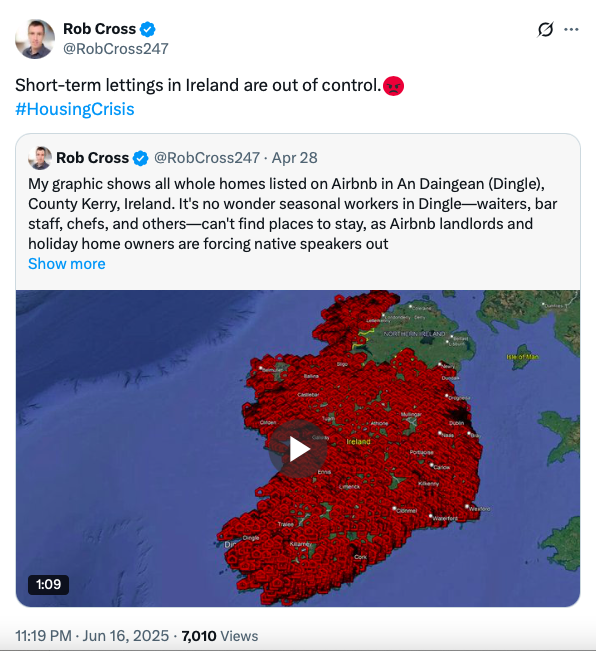Click the 1:09 video duration badge
596x651 pixels.
[x=49, y=585]
